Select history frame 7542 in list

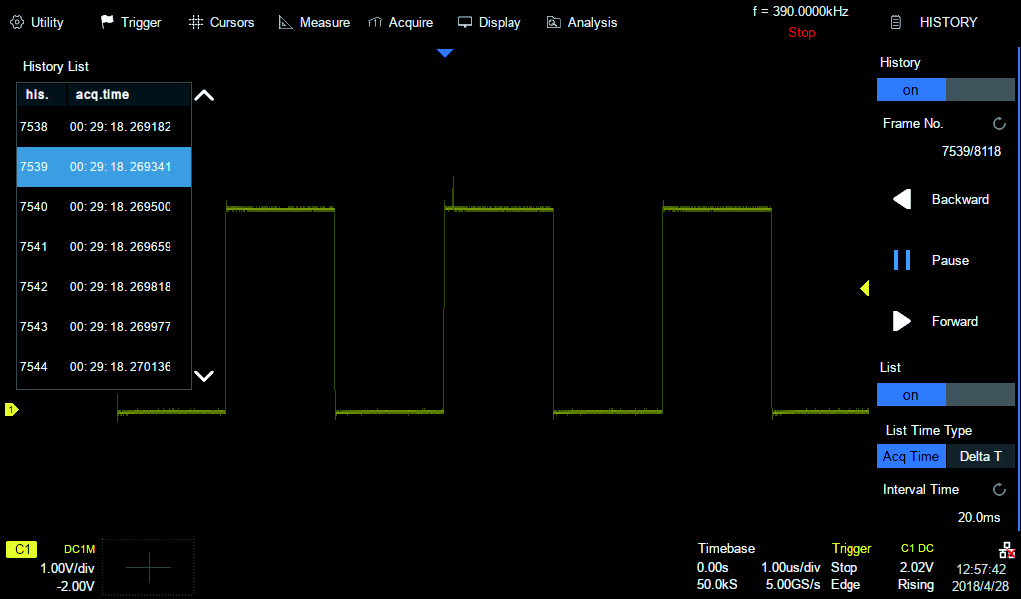coord(103,287)
